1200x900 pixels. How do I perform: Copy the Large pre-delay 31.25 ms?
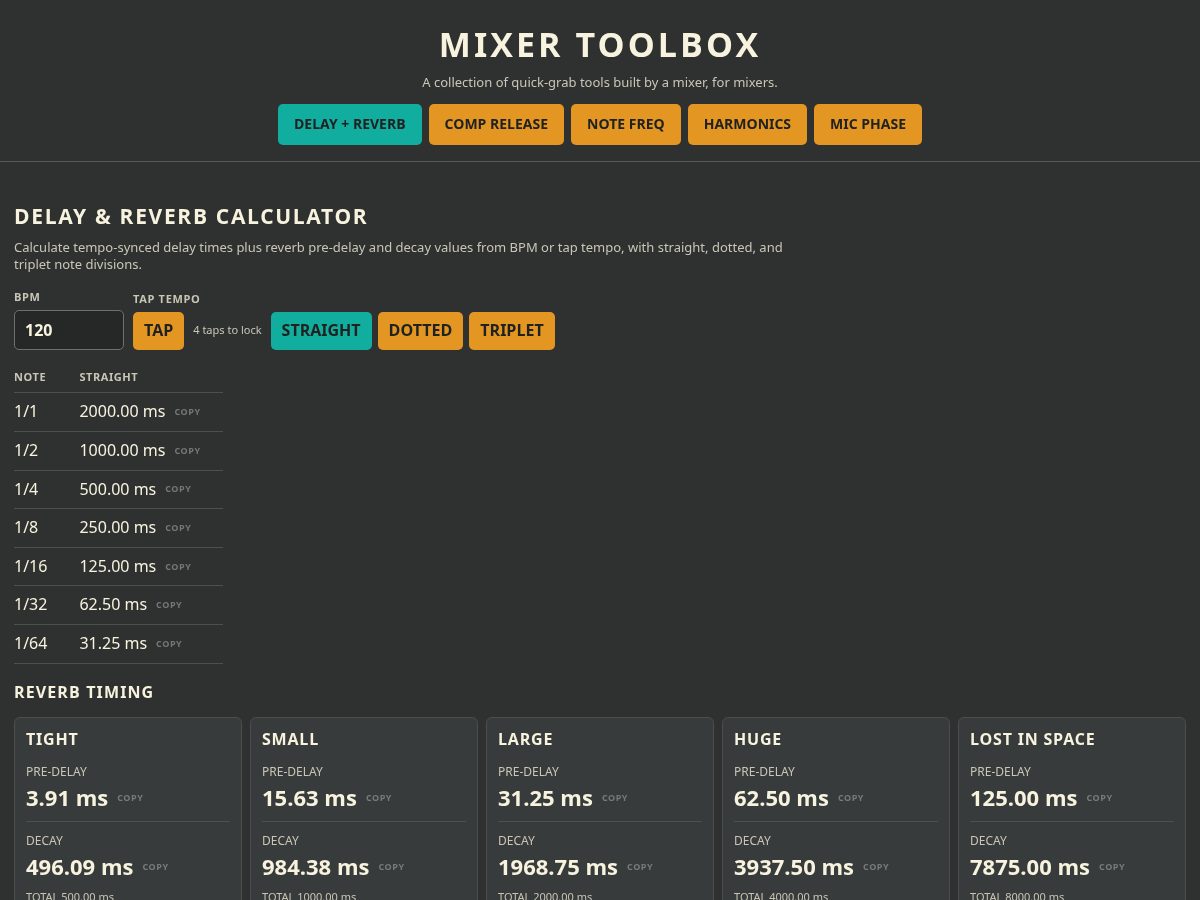click(615, 798)
